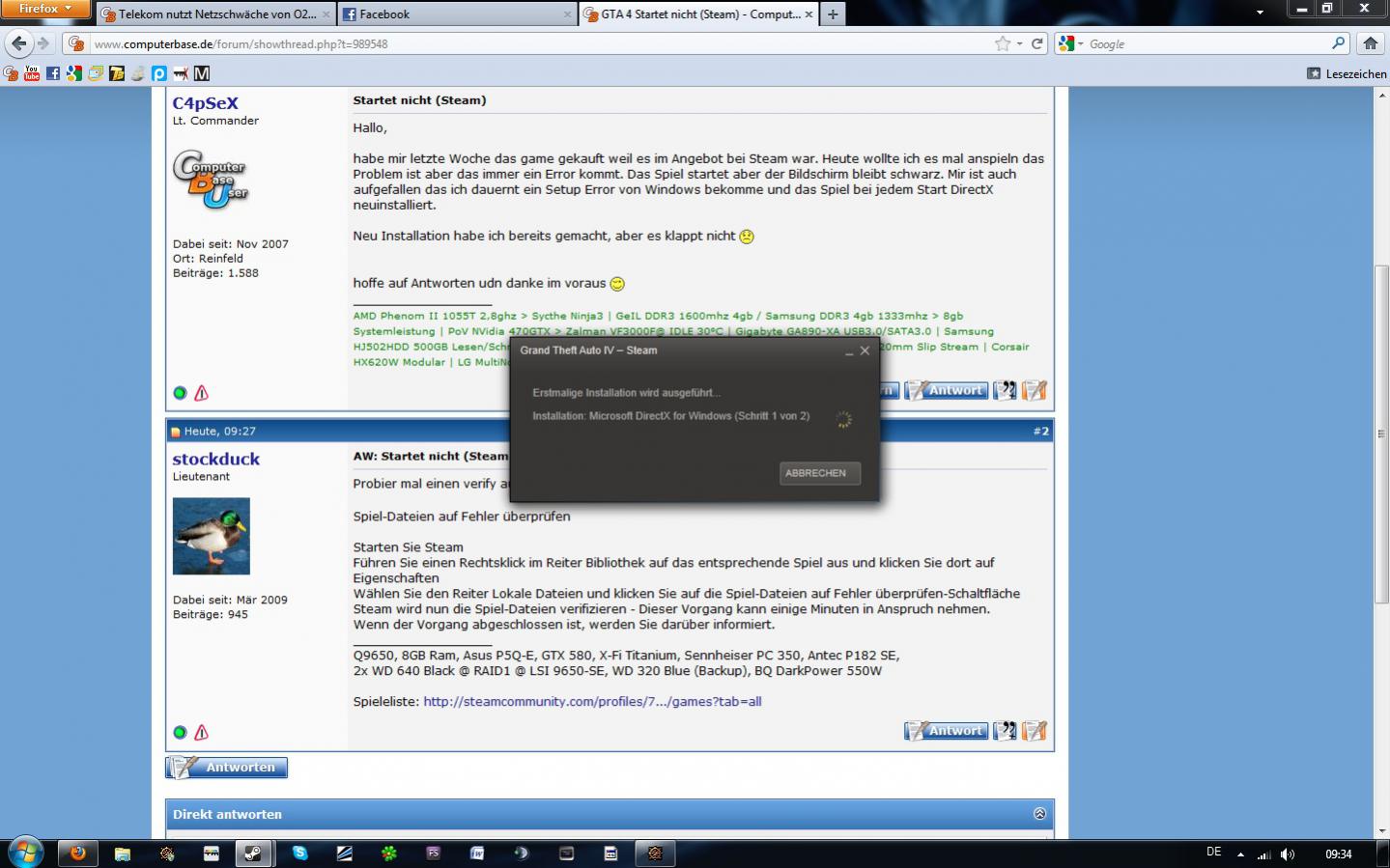Report stockduck's post with warning triangle
Screen dimensions: 1390x868
click(201, 733)
